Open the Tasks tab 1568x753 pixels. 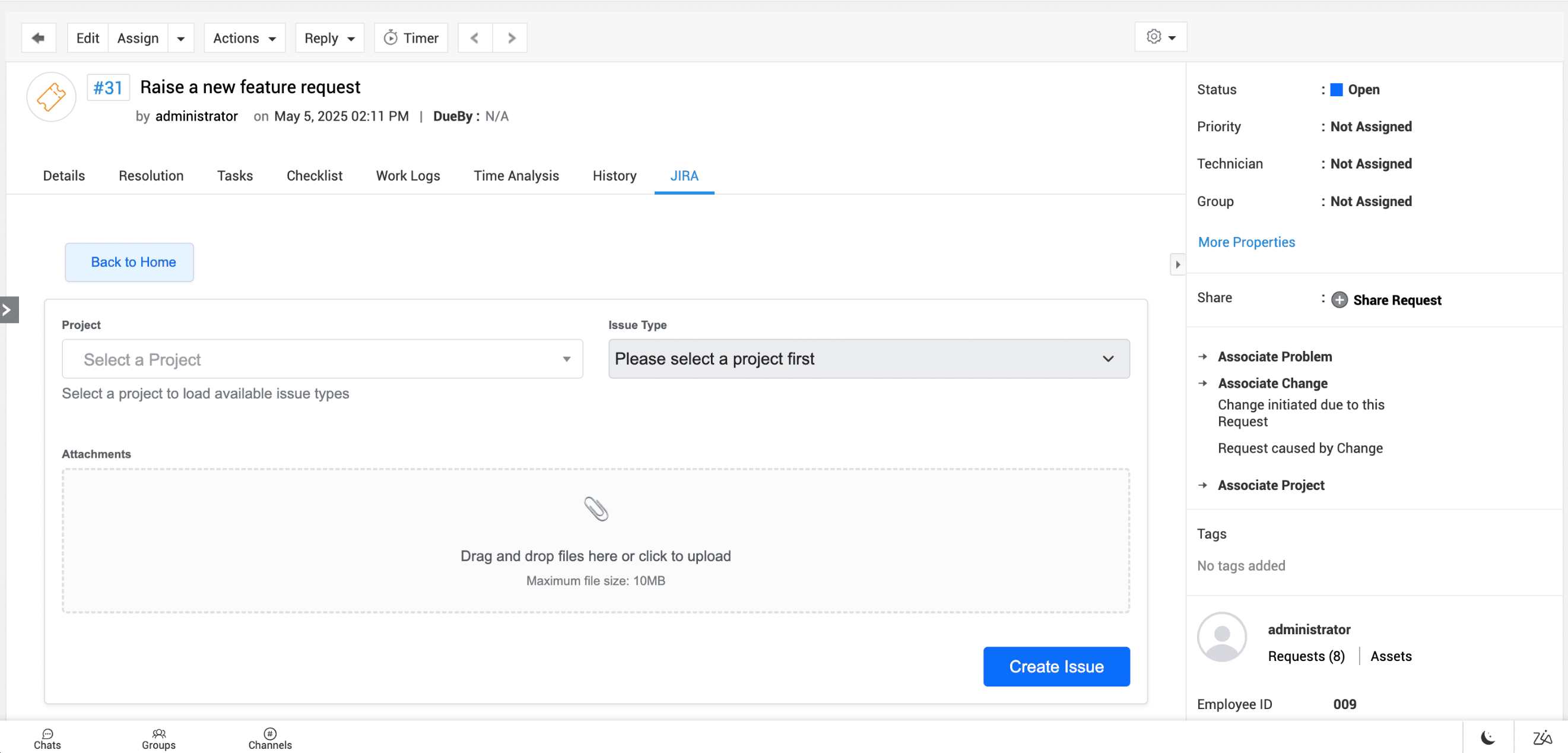pos(235,175)
